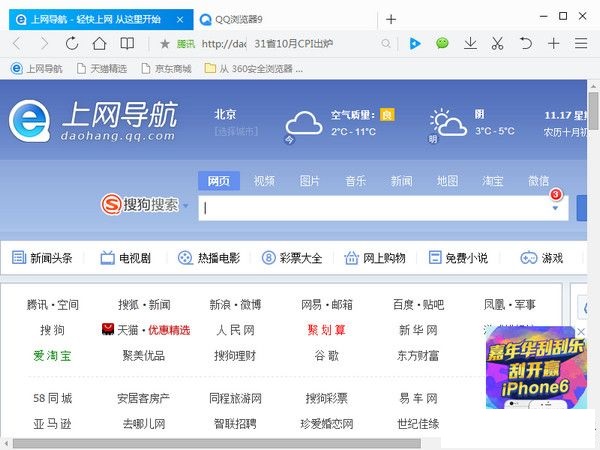Reload the page with the refresh icon
600x450 pixels.
[x=72, y=43]
